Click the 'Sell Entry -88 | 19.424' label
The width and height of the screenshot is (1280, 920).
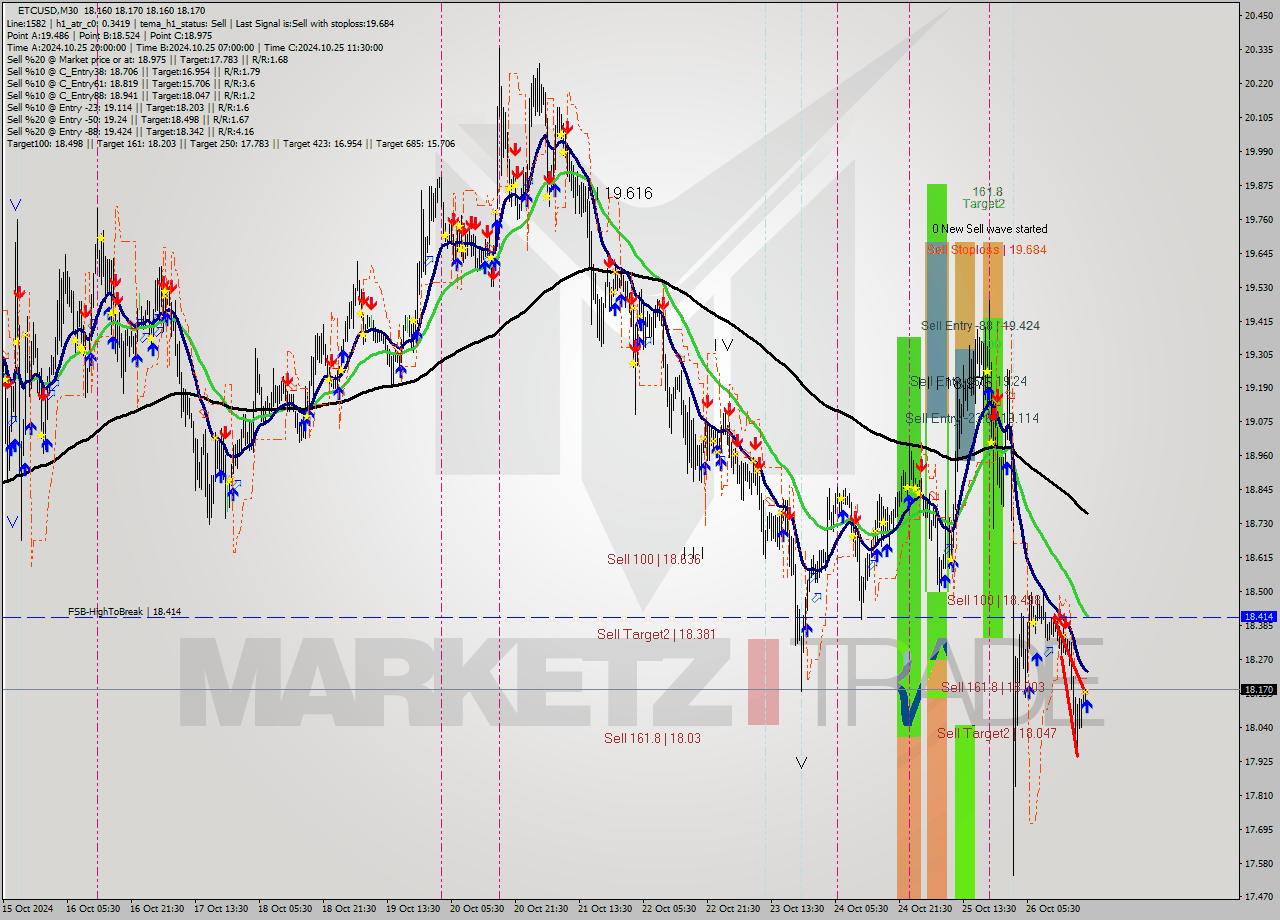(980, 325)
